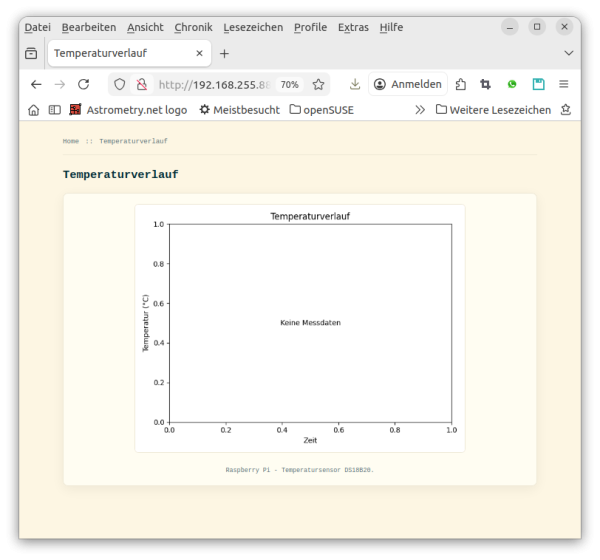Click the 70% zoom level indicator

(289, 85)
